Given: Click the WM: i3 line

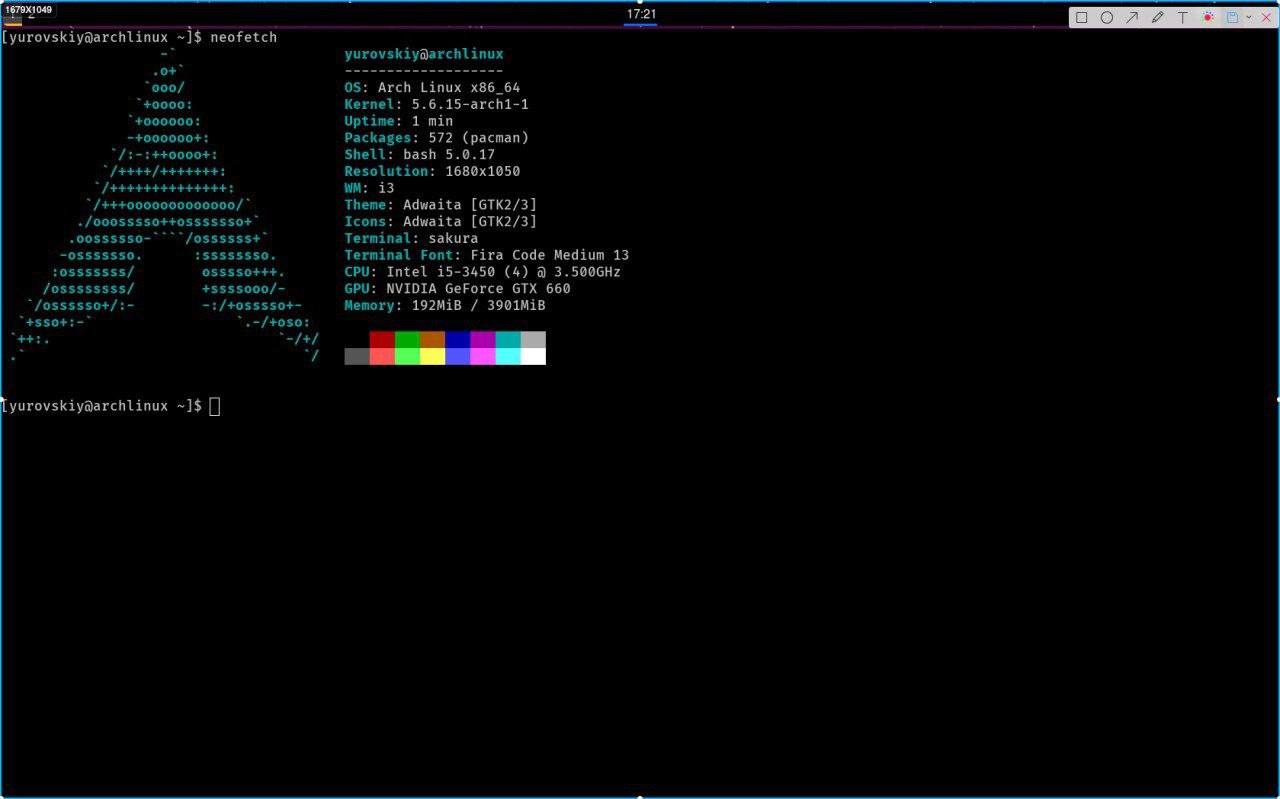Looking at the screenshot, I should pyautogui.click(x=369, y=188).
